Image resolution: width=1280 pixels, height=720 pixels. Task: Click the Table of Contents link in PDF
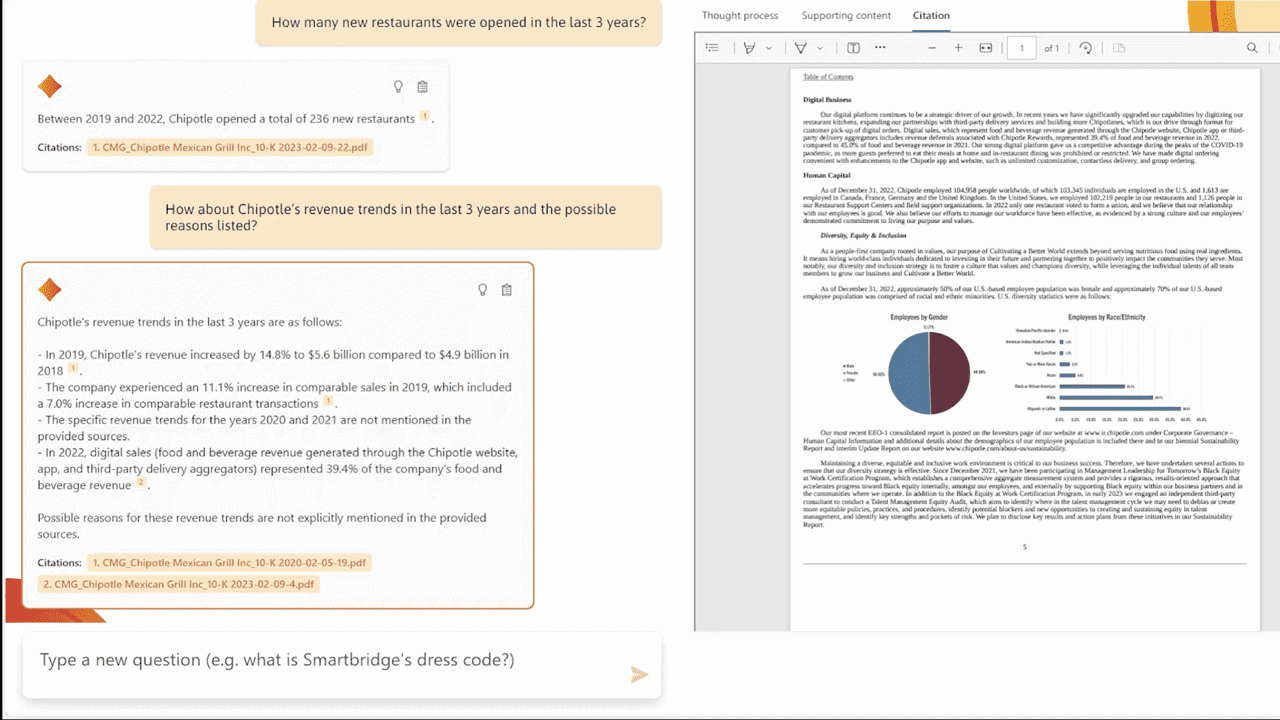[828, 77]
